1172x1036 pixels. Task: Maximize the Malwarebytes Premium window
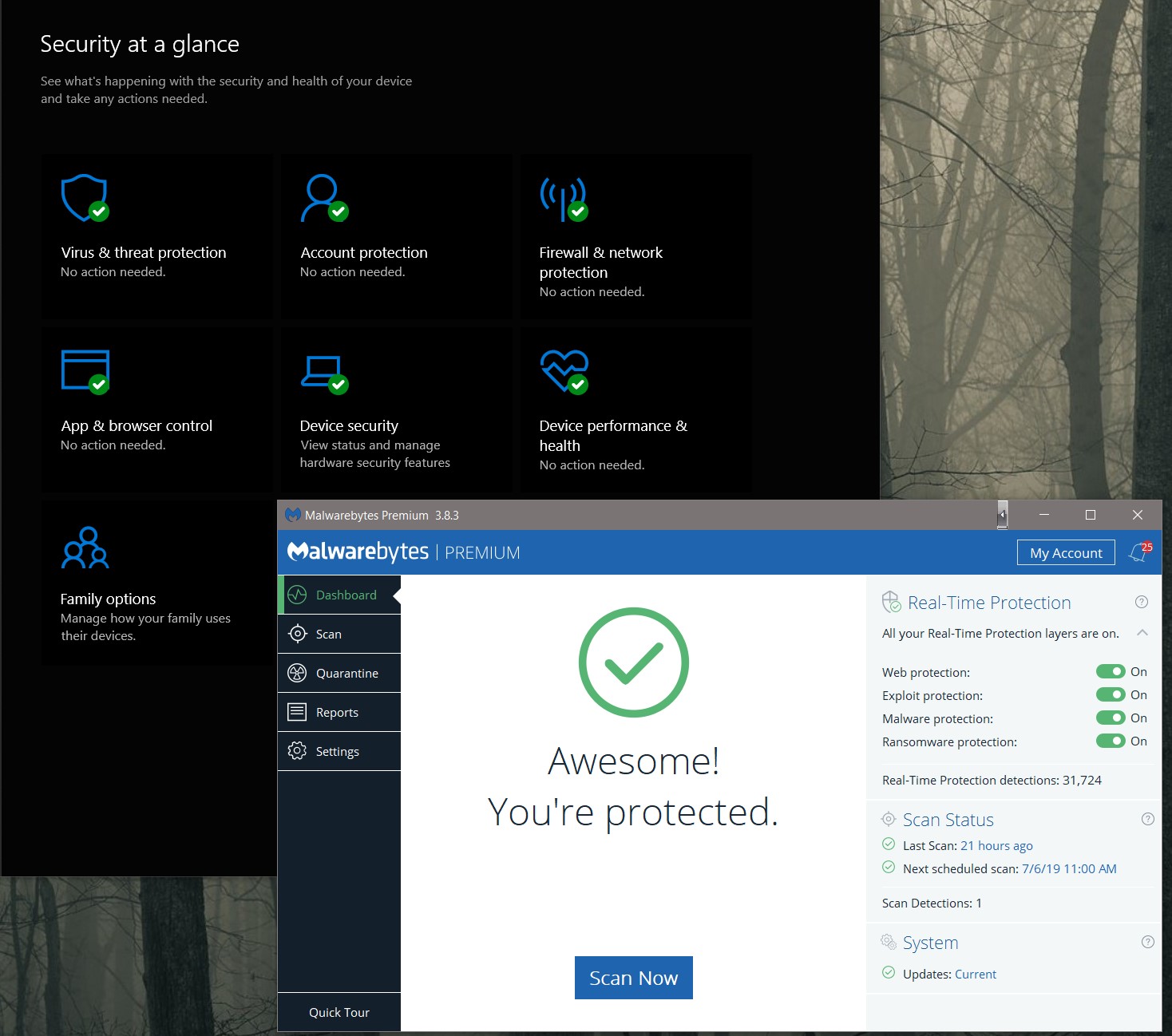[x=1091, y=515]
